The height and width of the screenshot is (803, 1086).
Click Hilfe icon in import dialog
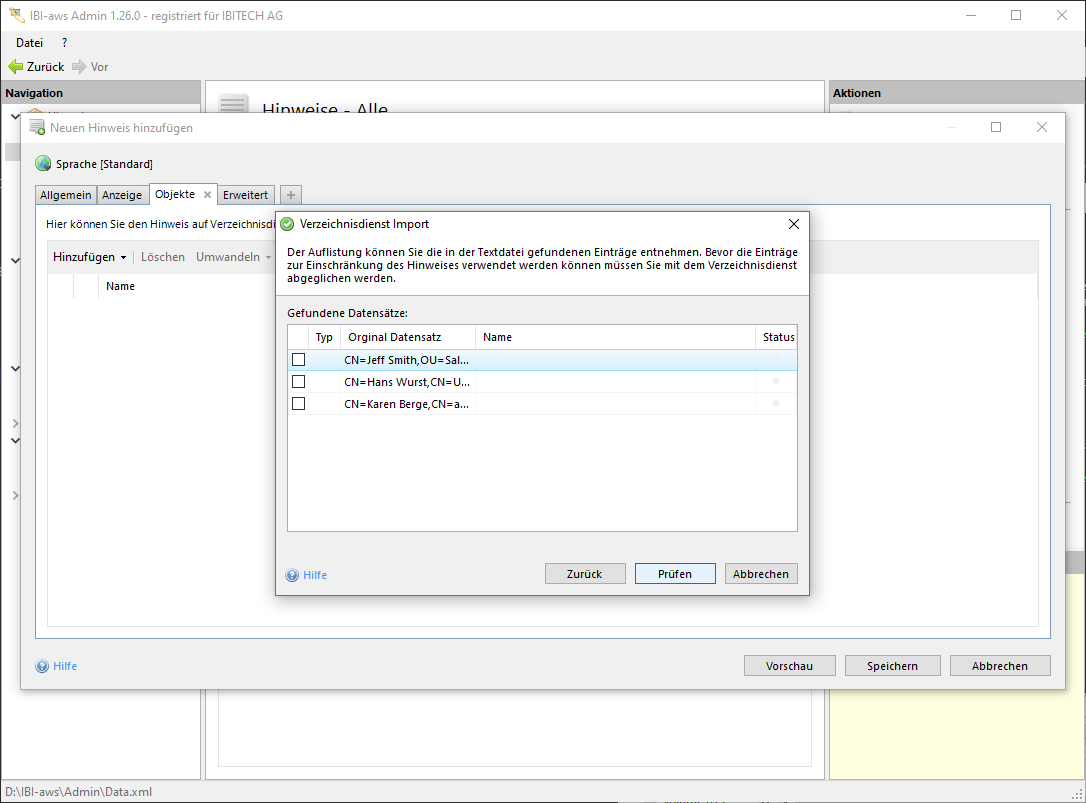tap(292, 575)
